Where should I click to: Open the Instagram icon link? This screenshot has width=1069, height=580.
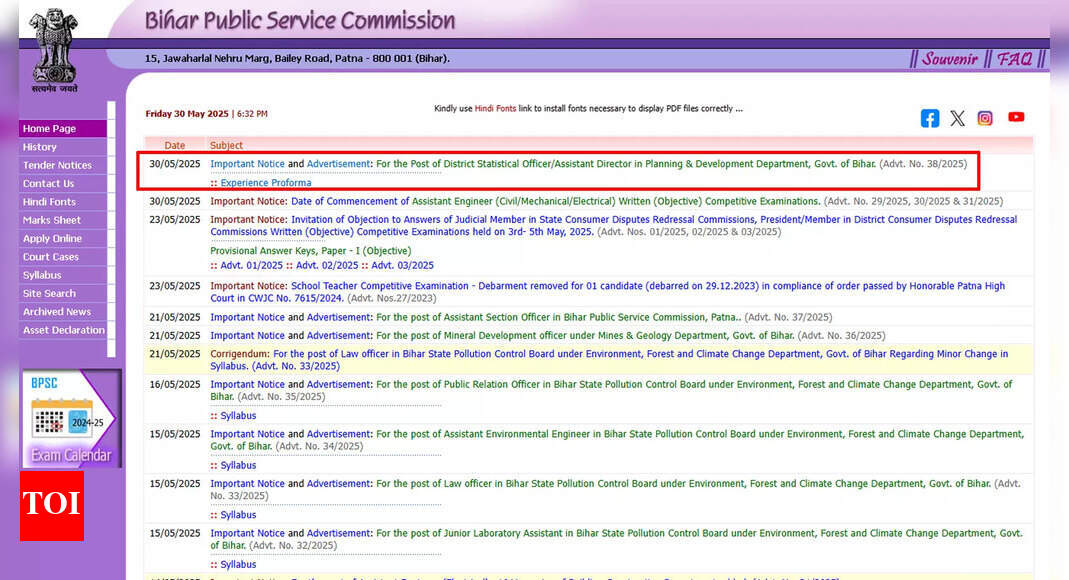985,118
